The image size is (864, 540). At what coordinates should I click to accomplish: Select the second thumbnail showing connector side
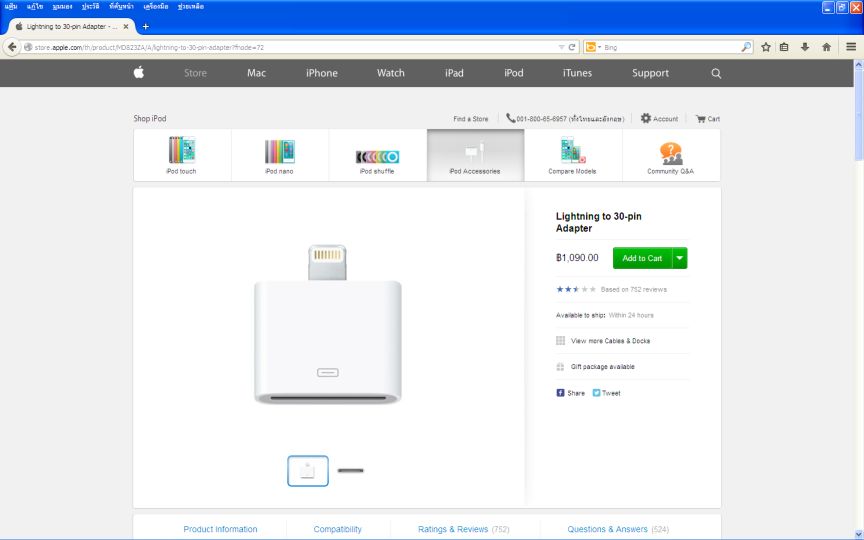(x=350, y=471)
